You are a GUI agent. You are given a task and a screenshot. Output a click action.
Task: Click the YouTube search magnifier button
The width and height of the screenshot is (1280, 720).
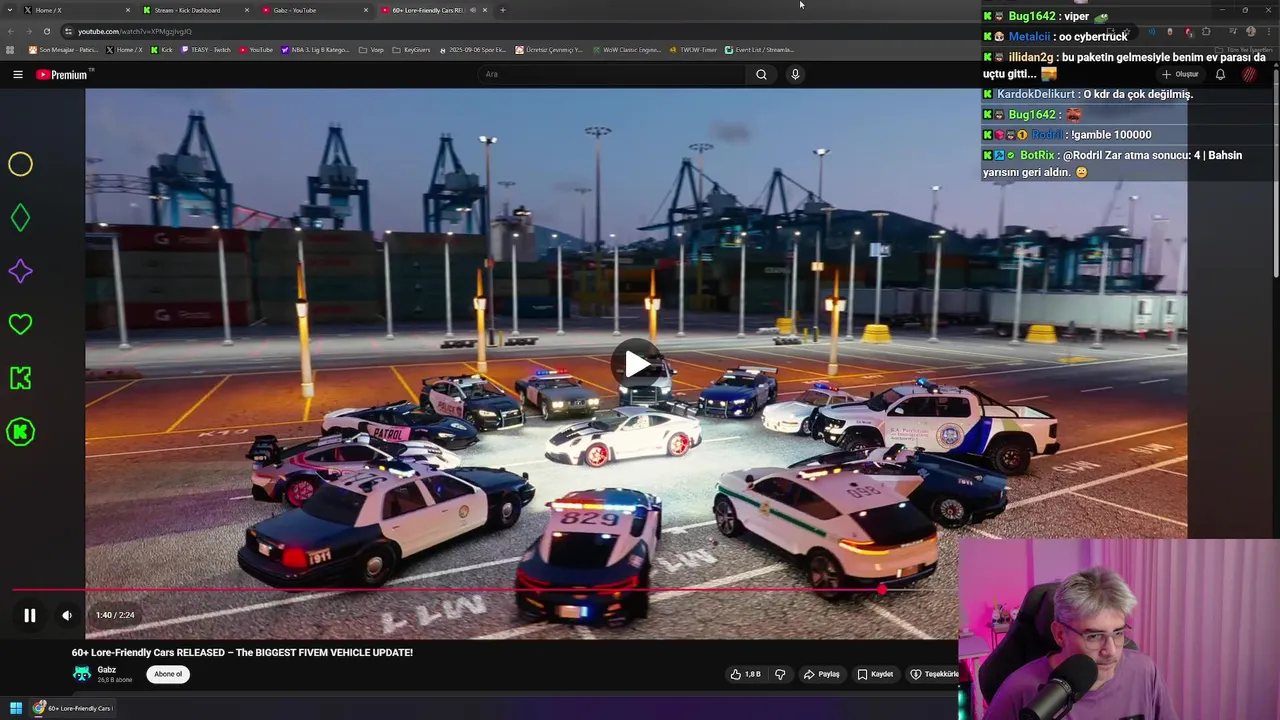click(x=761, y=74)
